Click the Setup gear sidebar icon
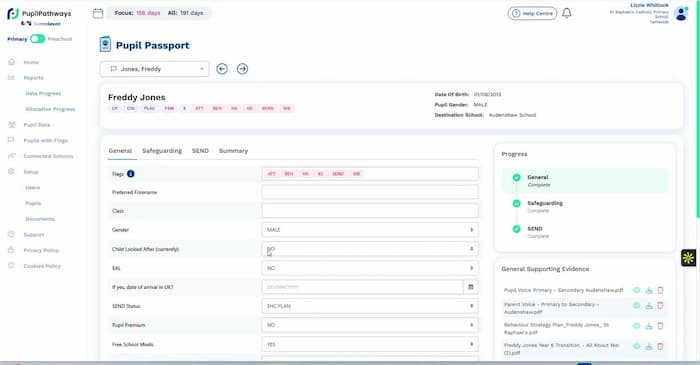Image resolution: width=700 pixels, height=365 pixels. 12,171
